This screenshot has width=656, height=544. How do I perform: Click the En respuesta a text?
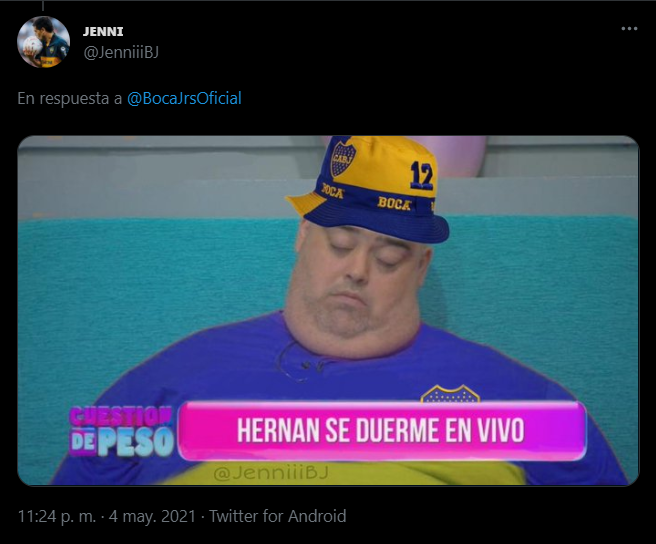69,98
